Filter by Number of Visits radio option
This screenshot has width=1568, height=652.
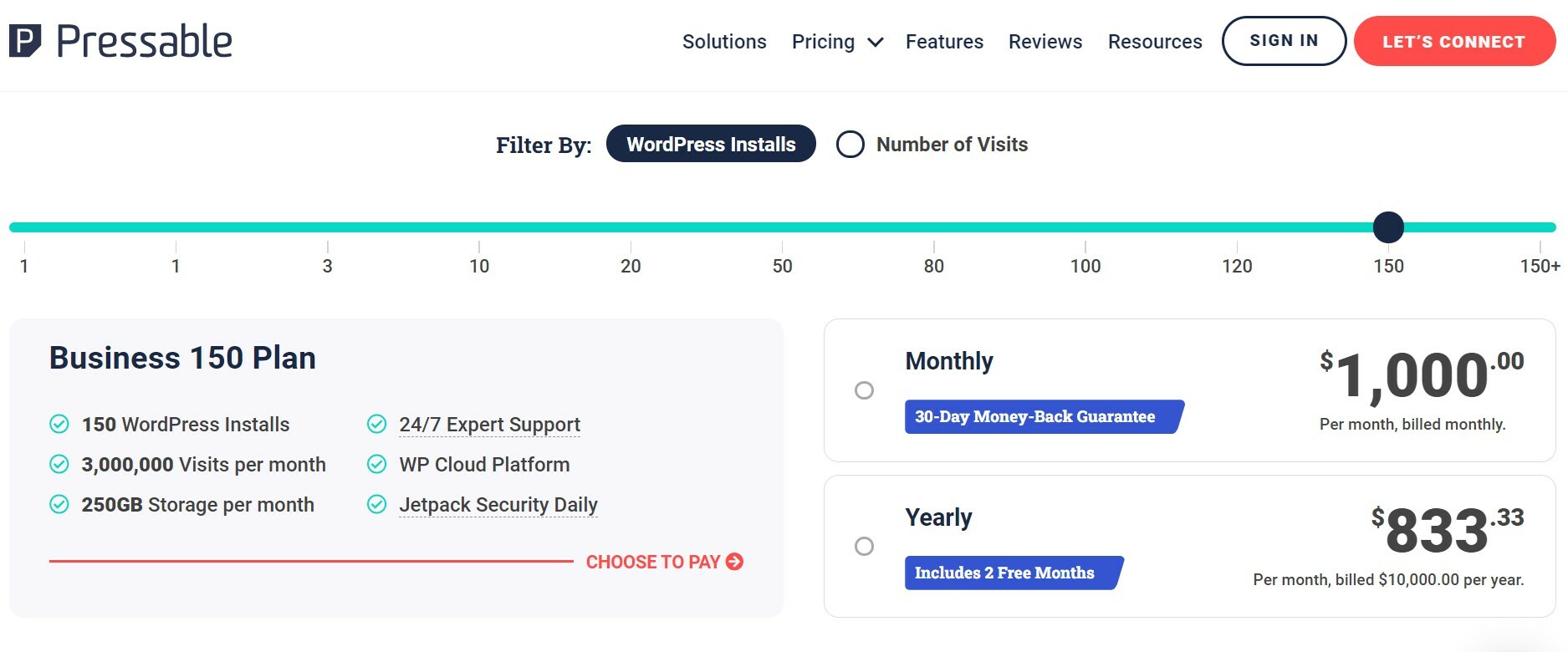850,145
